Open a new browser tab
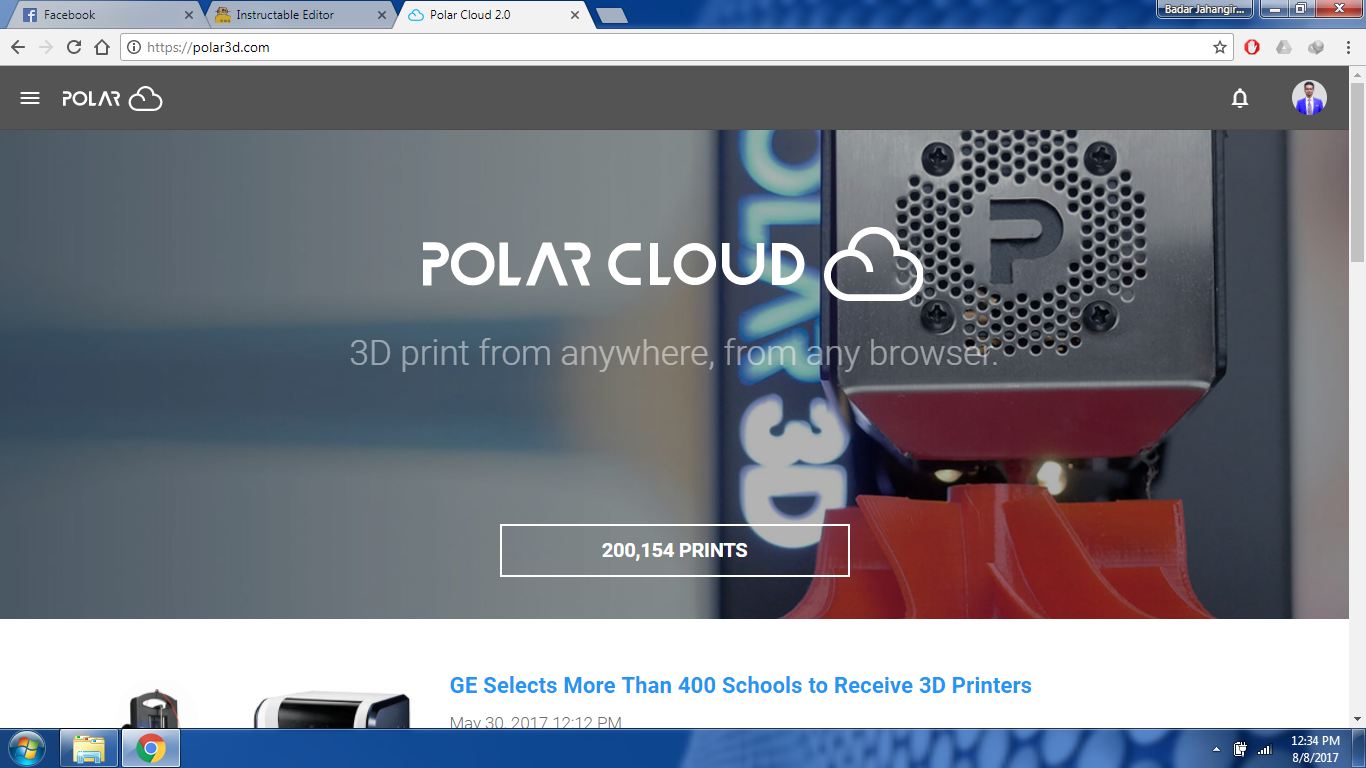This screenshot has height=768, width=1366. coord(611,16)
